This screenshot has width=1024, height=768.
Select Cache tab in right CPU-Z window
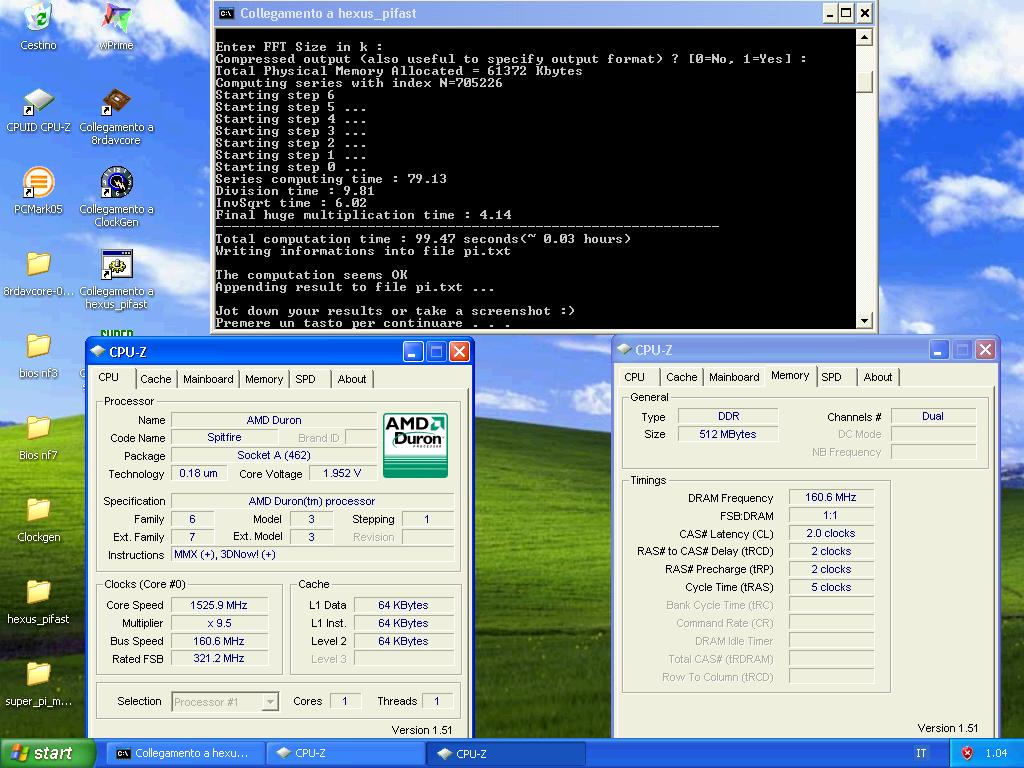(x=681, y=377)
